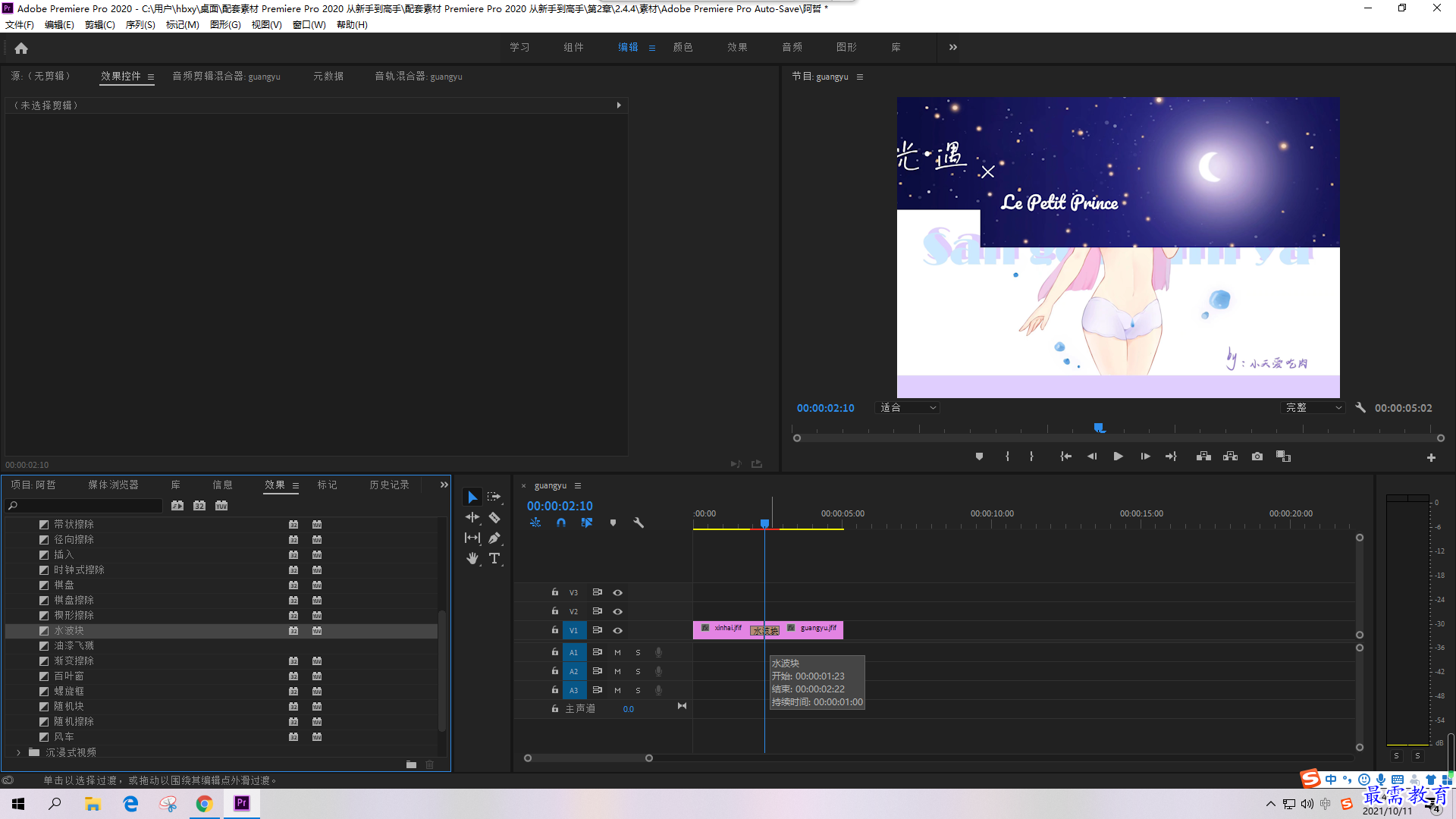Open 效果控件 panel menu
The width and height of the screenshot is (1456, 819).
pos(151,77)
